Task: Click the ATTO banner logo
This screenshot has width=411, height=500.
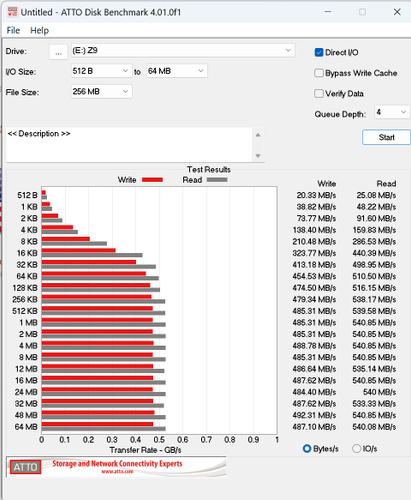Action: coord(25,467)
